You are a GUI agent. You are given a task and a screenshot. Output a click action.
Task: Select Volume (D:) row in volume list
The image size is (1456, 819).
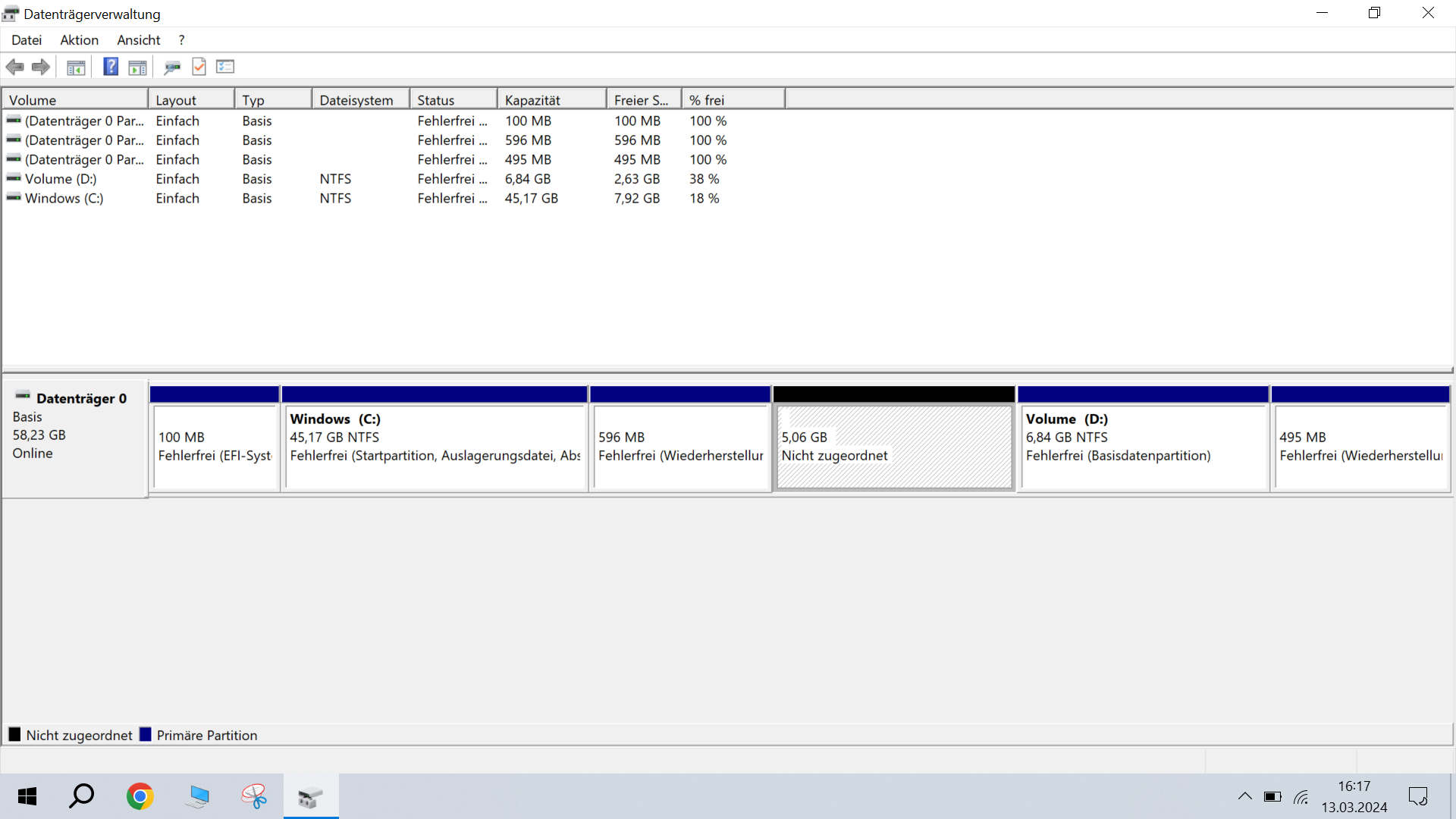[x=61, y=179]
